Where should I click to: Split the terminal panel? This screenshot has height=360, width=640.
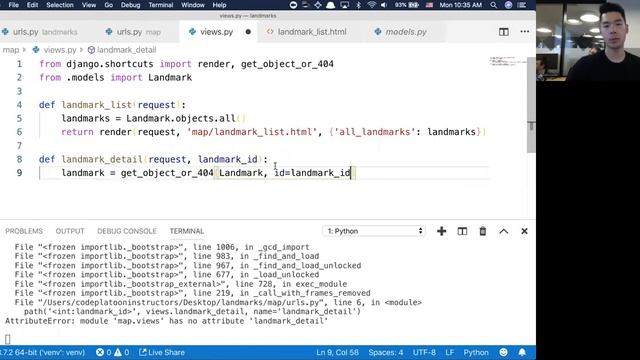[x=462, y=231]
